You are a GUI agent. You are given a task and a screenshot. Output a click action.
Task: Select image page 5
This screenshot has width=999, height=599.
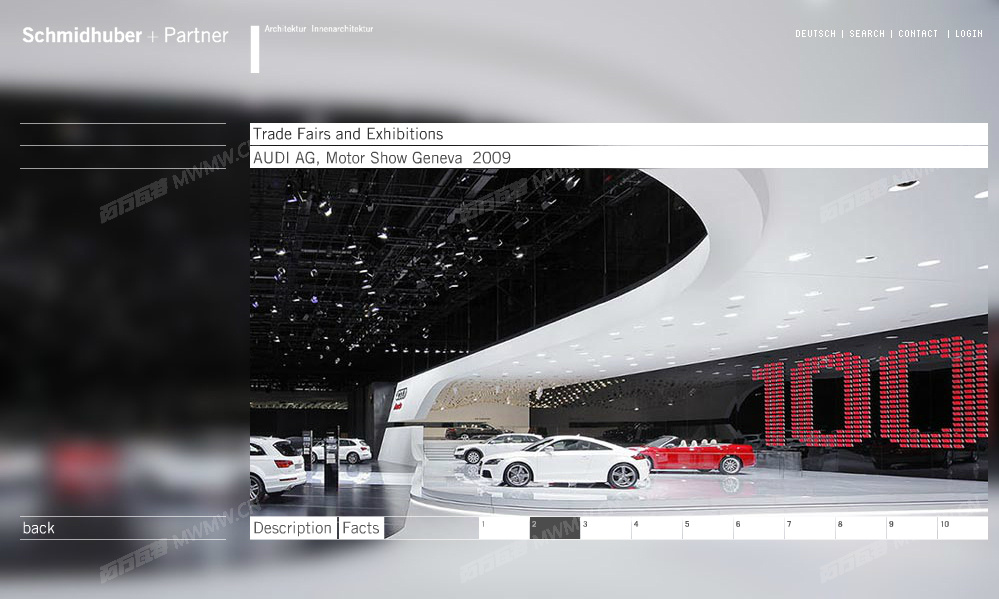tap(708, 528)
